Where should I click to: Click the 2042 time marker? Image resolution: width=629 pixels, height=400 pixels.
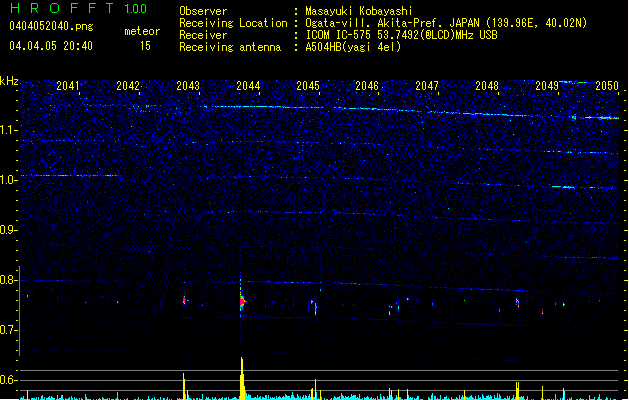point(128,86)
